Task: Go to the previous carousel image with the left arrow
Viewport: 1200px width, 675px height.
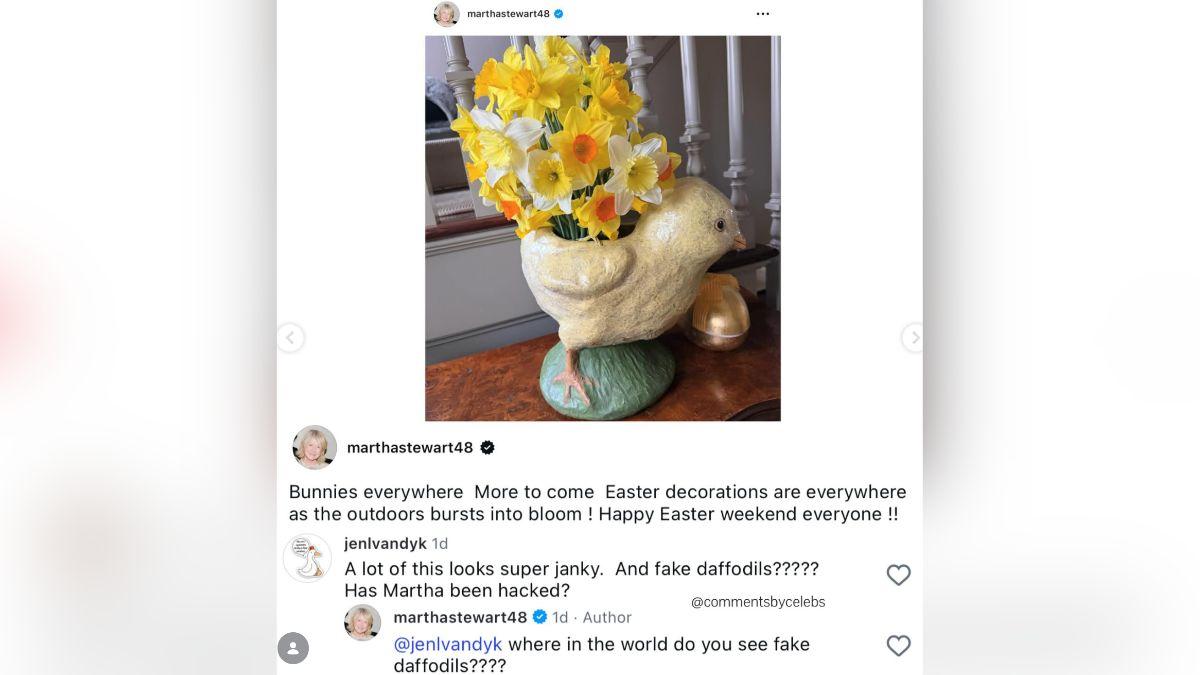Action: pyautogui.click(x=290, y=338)
